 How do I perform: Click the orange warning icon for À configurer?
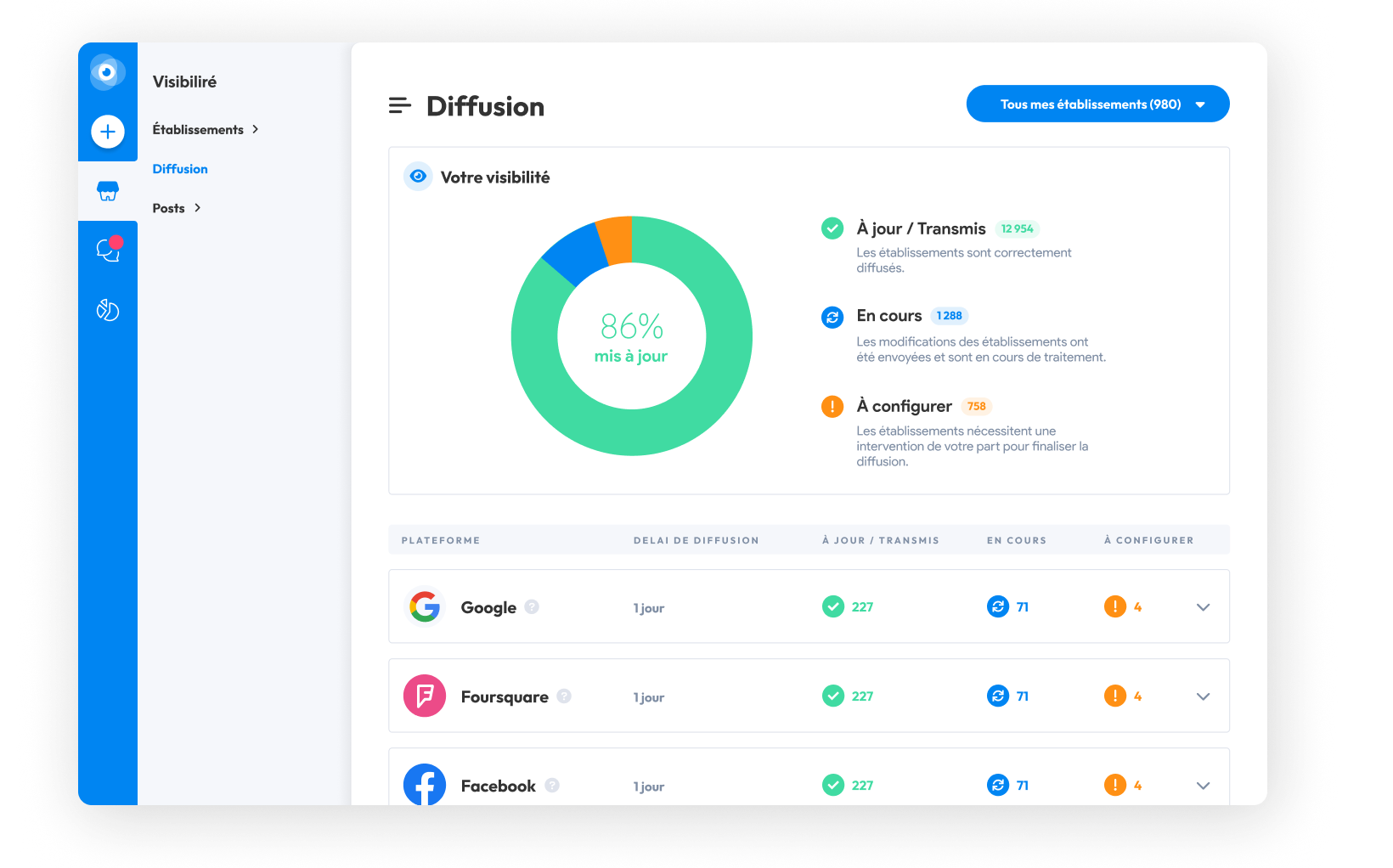[832, 407]
